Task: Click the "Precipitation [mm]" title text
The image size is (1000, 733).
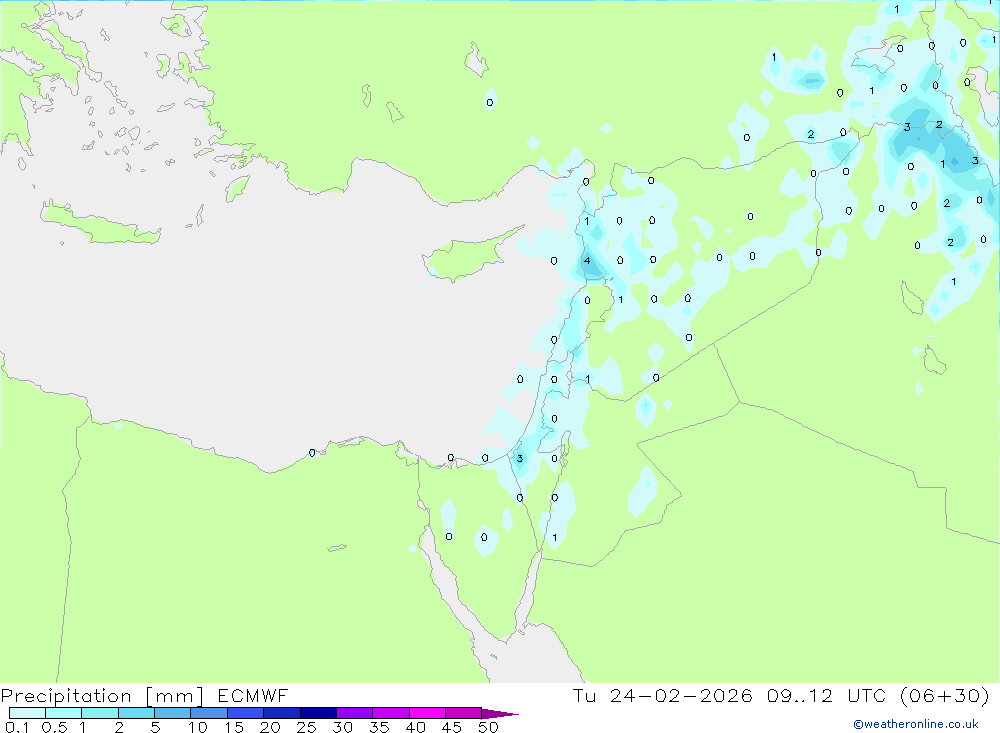Action: point(102,696)
